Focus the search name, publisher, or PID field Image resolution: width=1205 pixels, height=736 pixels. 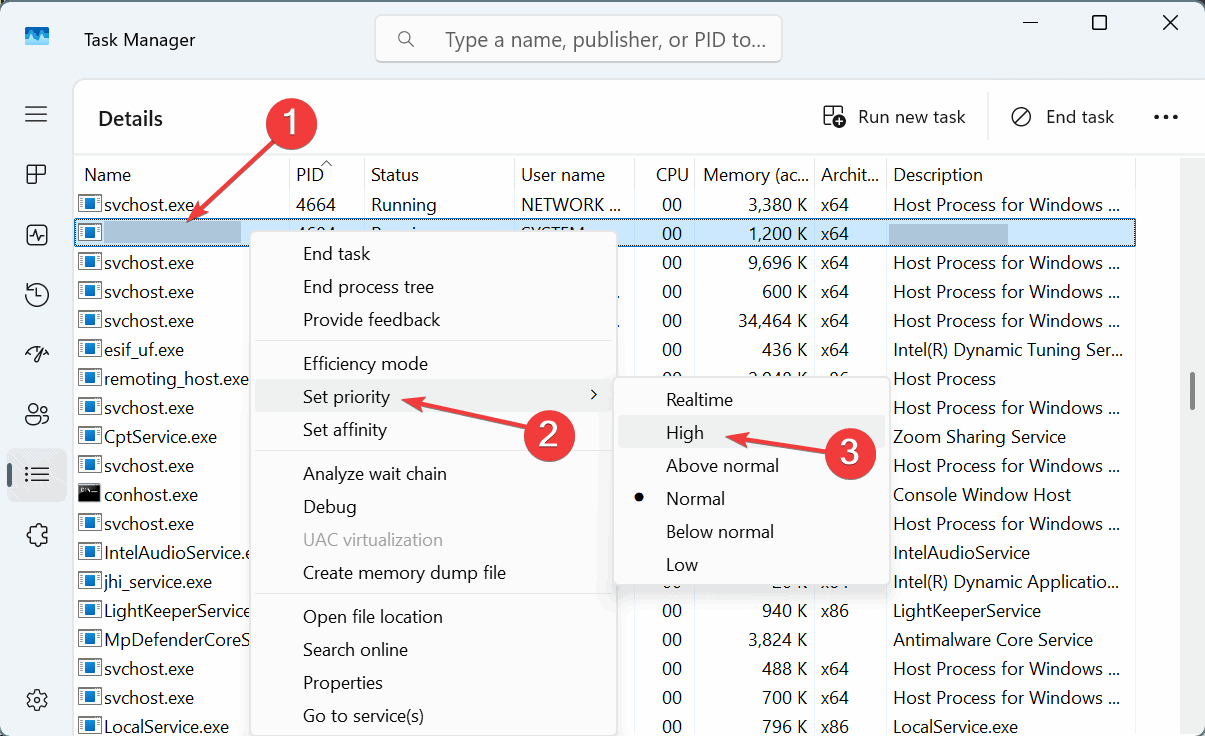578,39
